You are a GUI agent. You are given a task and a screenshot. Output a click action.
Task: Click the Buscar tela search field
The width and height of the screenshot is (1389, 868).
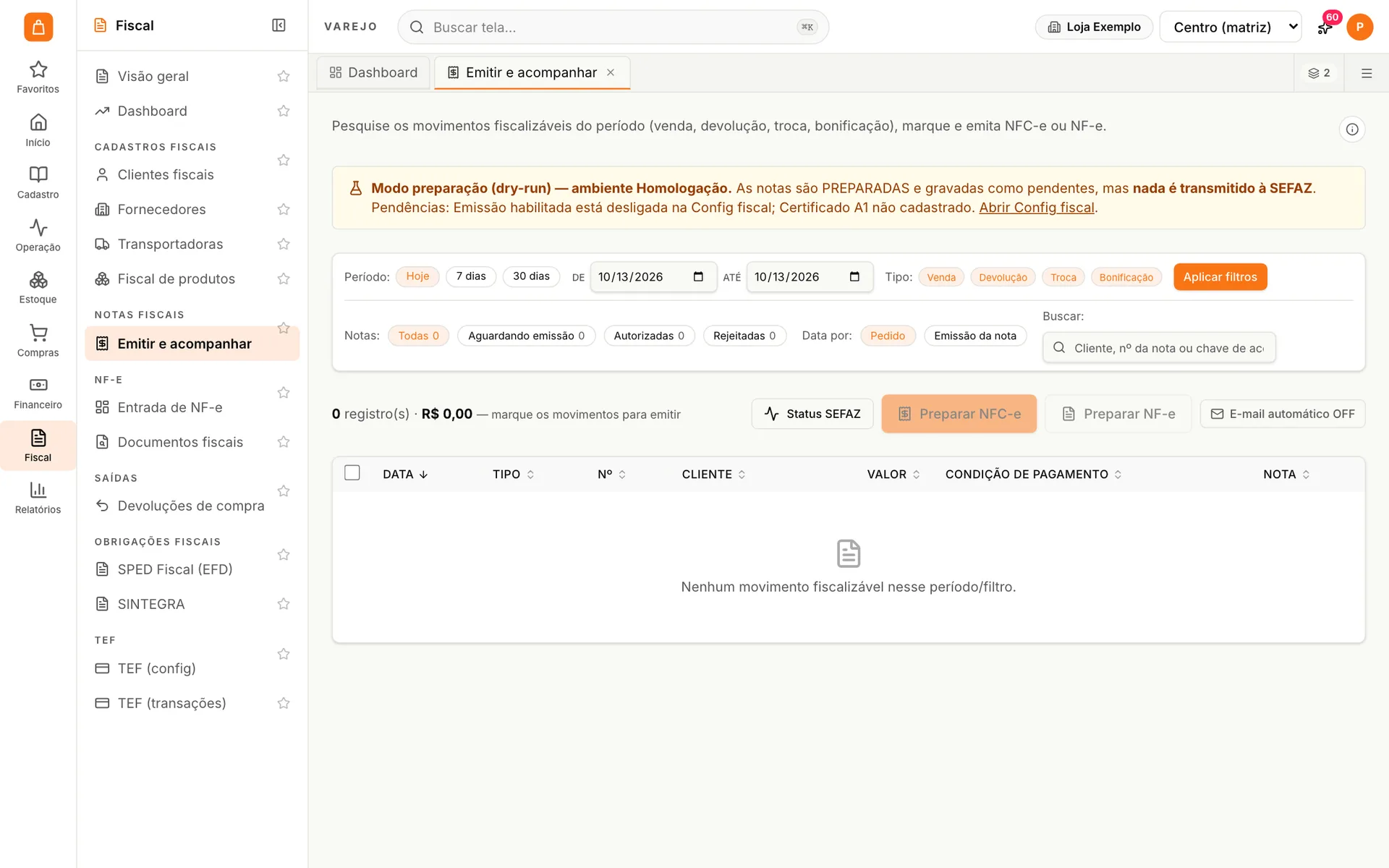(613, 27)
